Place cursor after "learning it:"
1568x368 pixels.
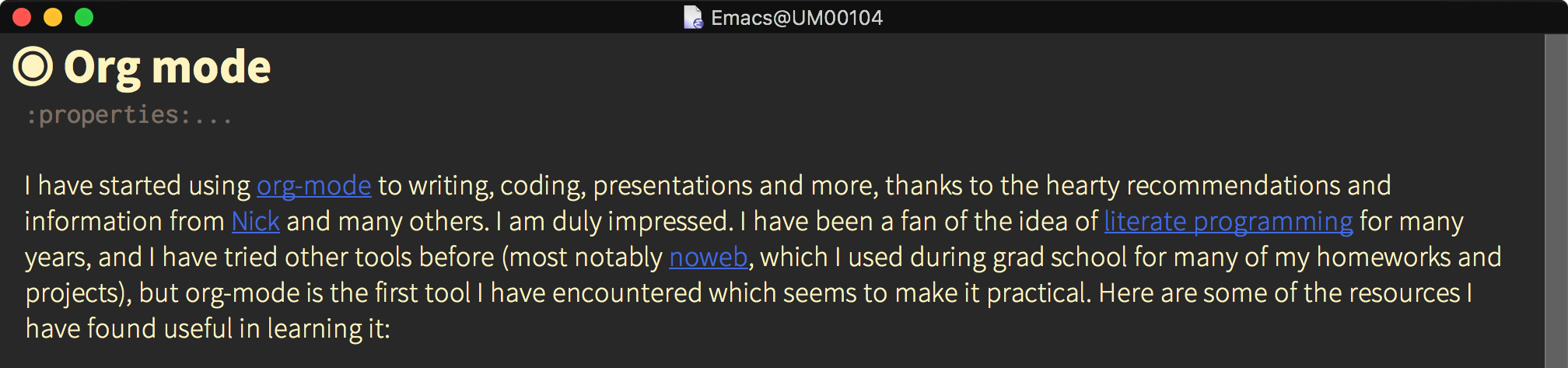[391, 329]
